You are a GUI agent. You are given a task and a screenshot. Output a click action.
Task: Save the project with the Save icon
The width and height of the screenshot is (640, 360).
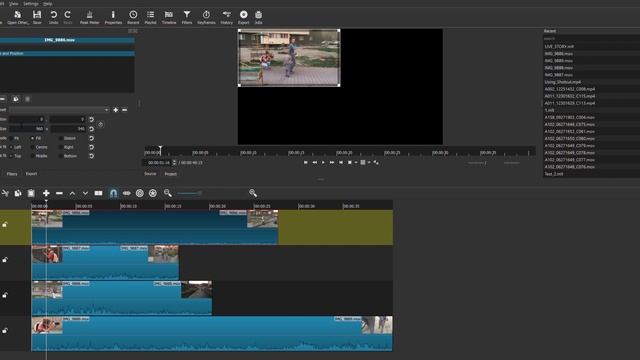click(37, 17)
